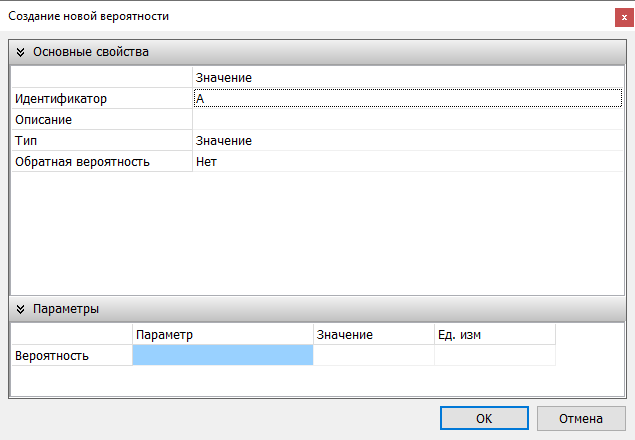Viewport: 635px width, 440px height.
Task: Click Значение header in Основные свойства table
Action: coord(406,77)
